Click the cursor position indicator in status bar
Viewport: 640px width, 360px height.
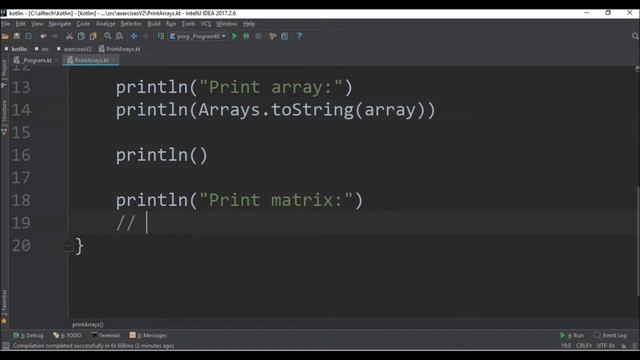point(566,346)
